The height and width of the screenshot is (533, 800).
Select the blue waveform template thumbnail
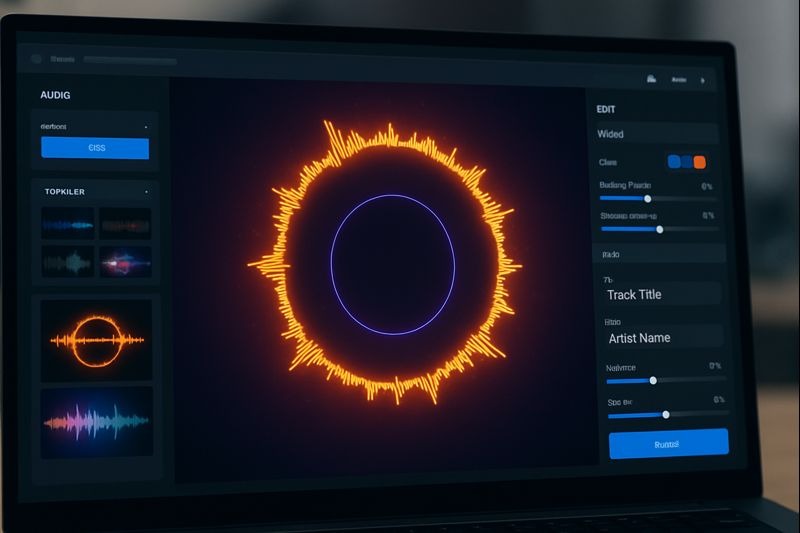tap(68, 224)
